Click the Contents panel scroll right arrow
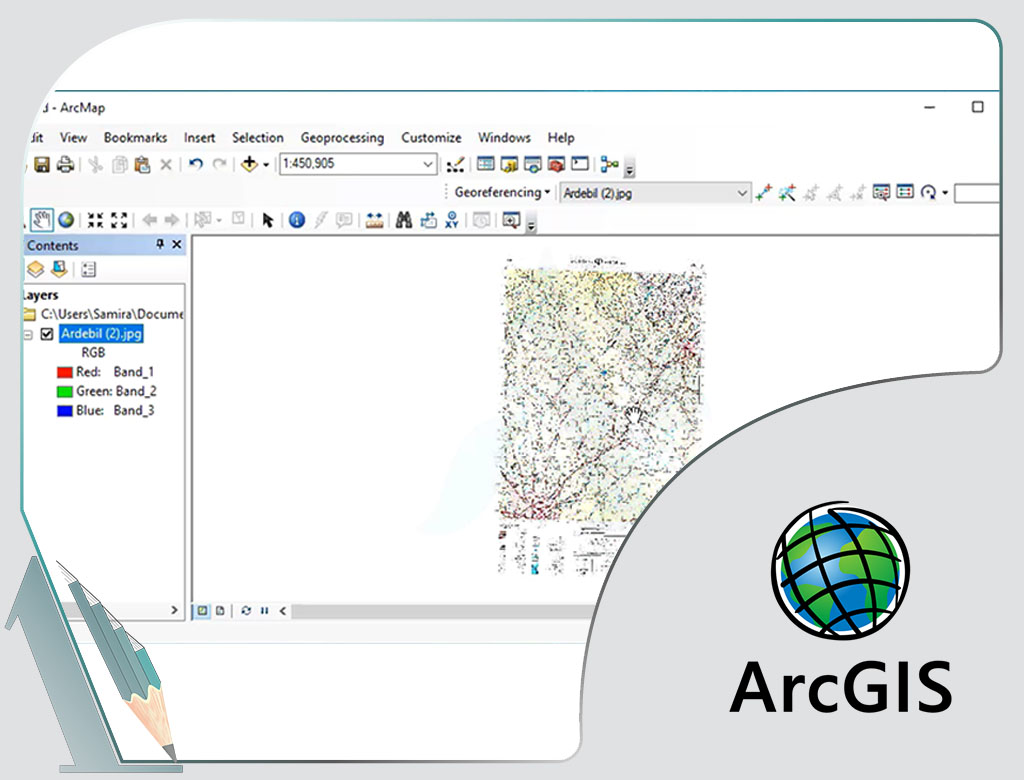1024x780 pixels. click(174, 610)
